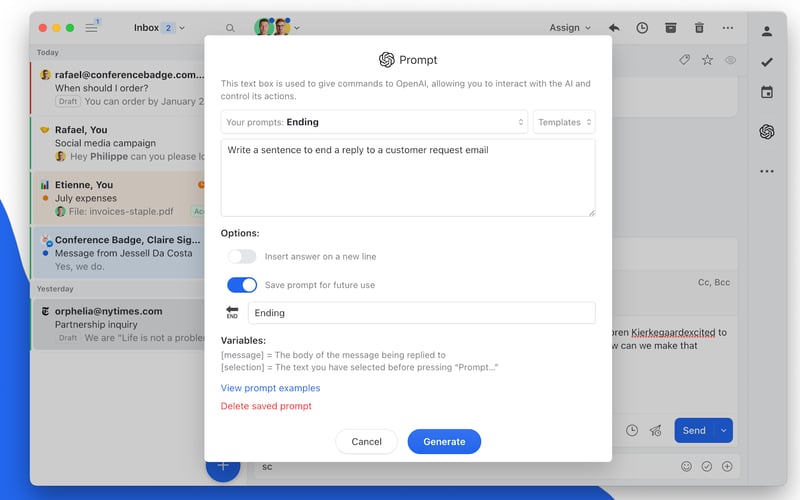Click the Draft badge under When should I order
Screen dimensions: 800x500
[x=68, y=102]
